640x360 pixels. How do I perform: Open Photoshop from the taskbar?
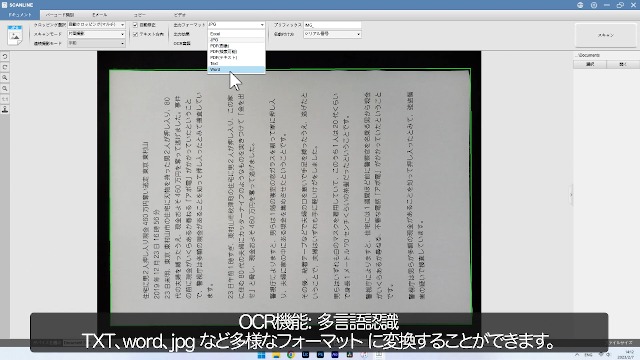pyautogui.click(x=320, y=355)
